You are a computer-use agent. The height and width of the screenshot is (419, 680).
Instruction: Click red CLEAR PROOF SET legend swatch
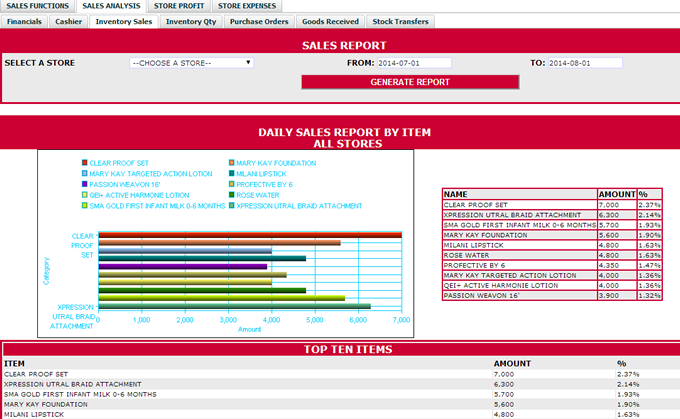coord(85,163)
